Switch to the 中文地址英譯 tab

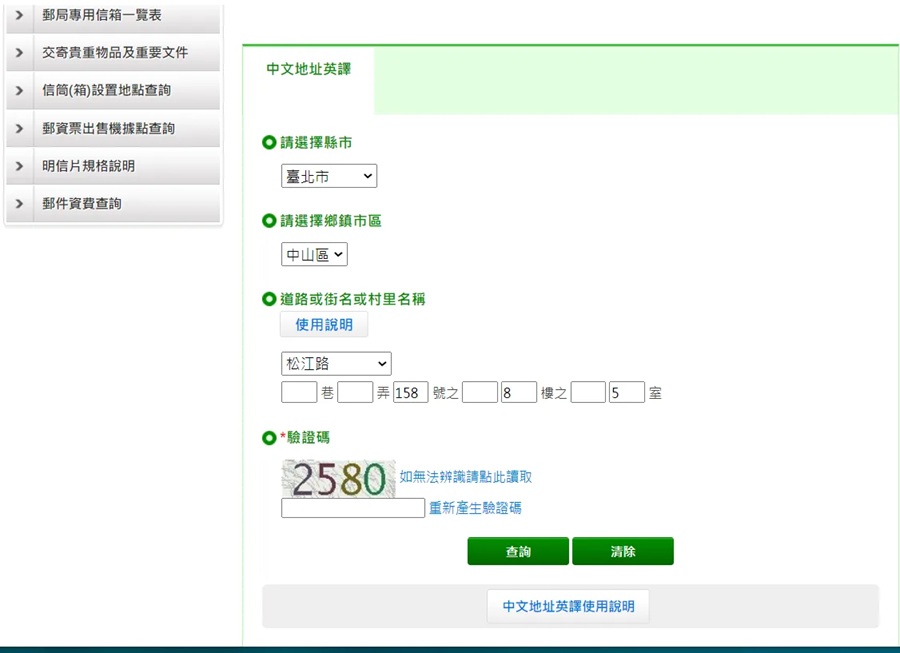coord(308,70)
